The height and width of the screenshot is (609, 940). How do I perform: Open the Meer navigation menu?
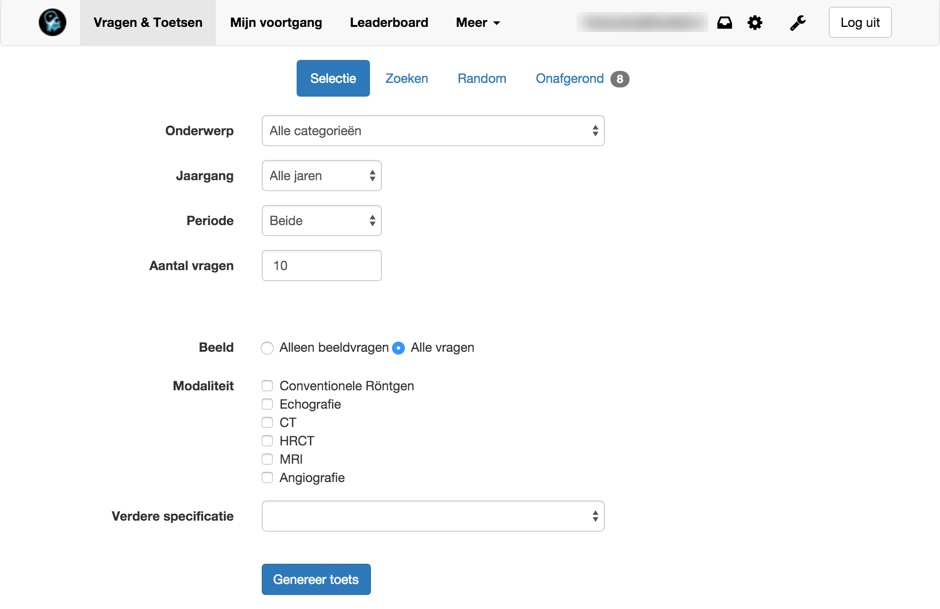(x=477, y=22)
